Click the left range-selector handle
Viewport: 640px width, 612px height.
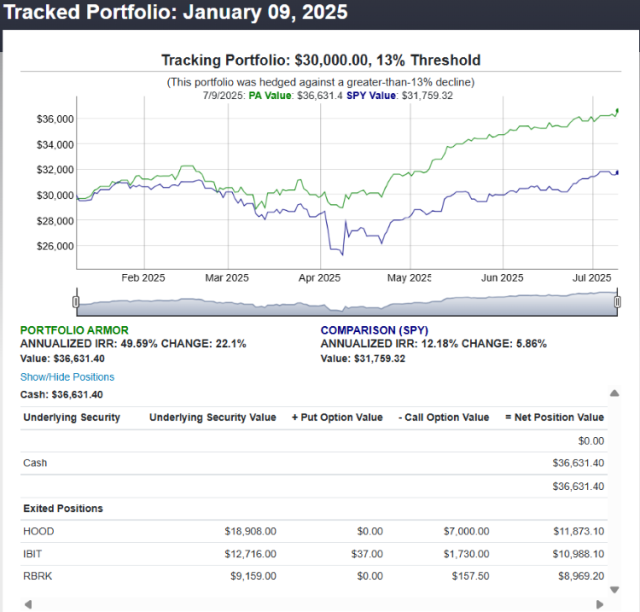(x=76, y=302)
